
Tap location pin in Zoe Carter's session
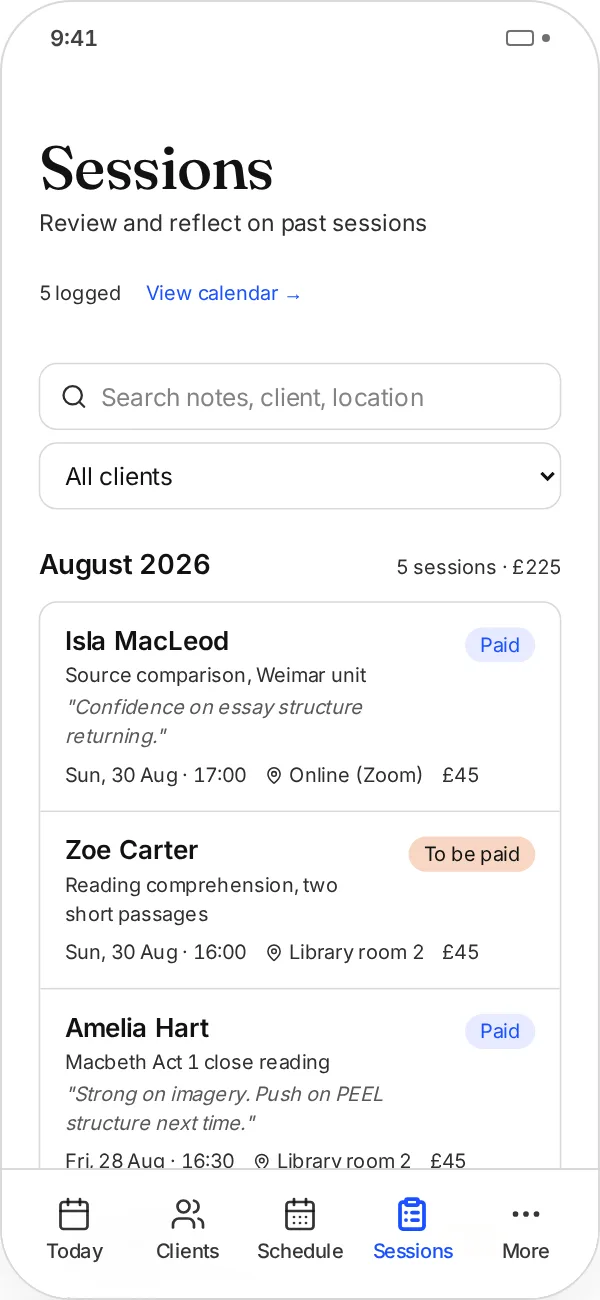click(274, 952)
